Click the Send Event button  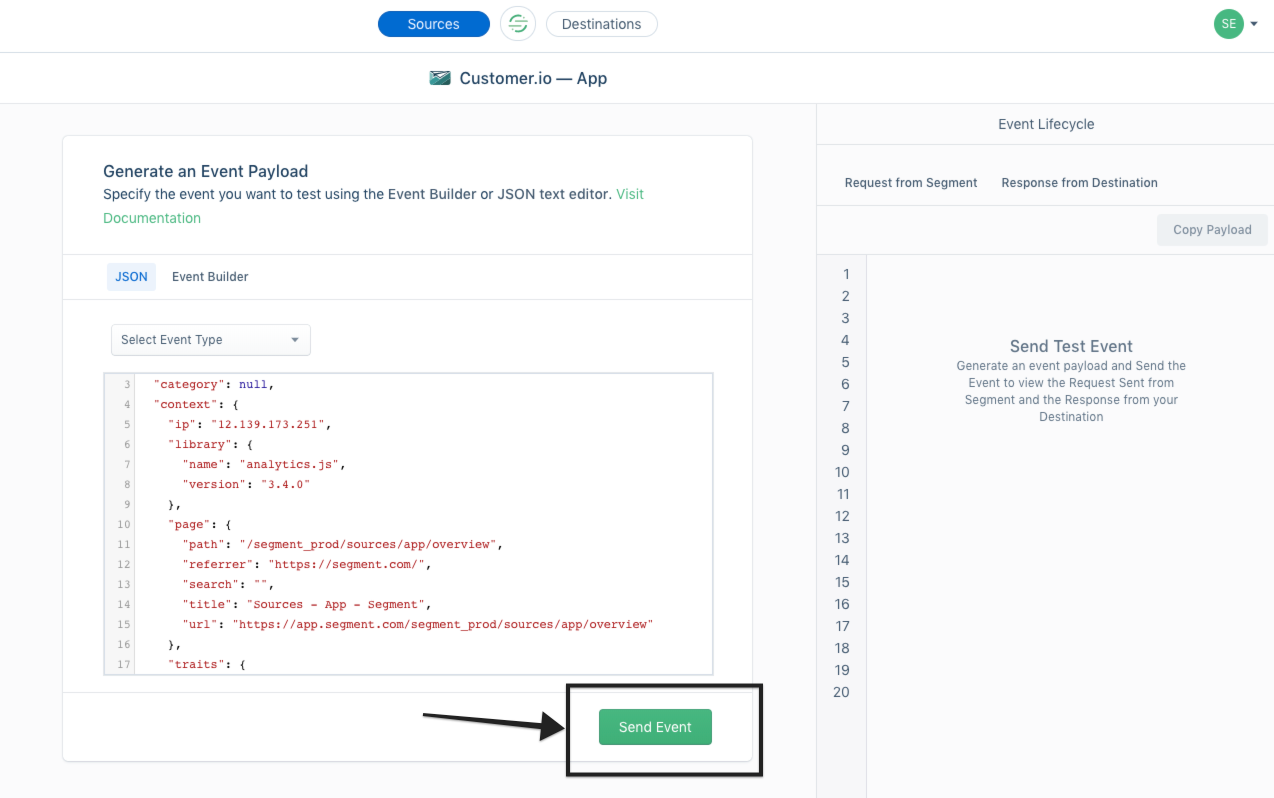[655, 727]
